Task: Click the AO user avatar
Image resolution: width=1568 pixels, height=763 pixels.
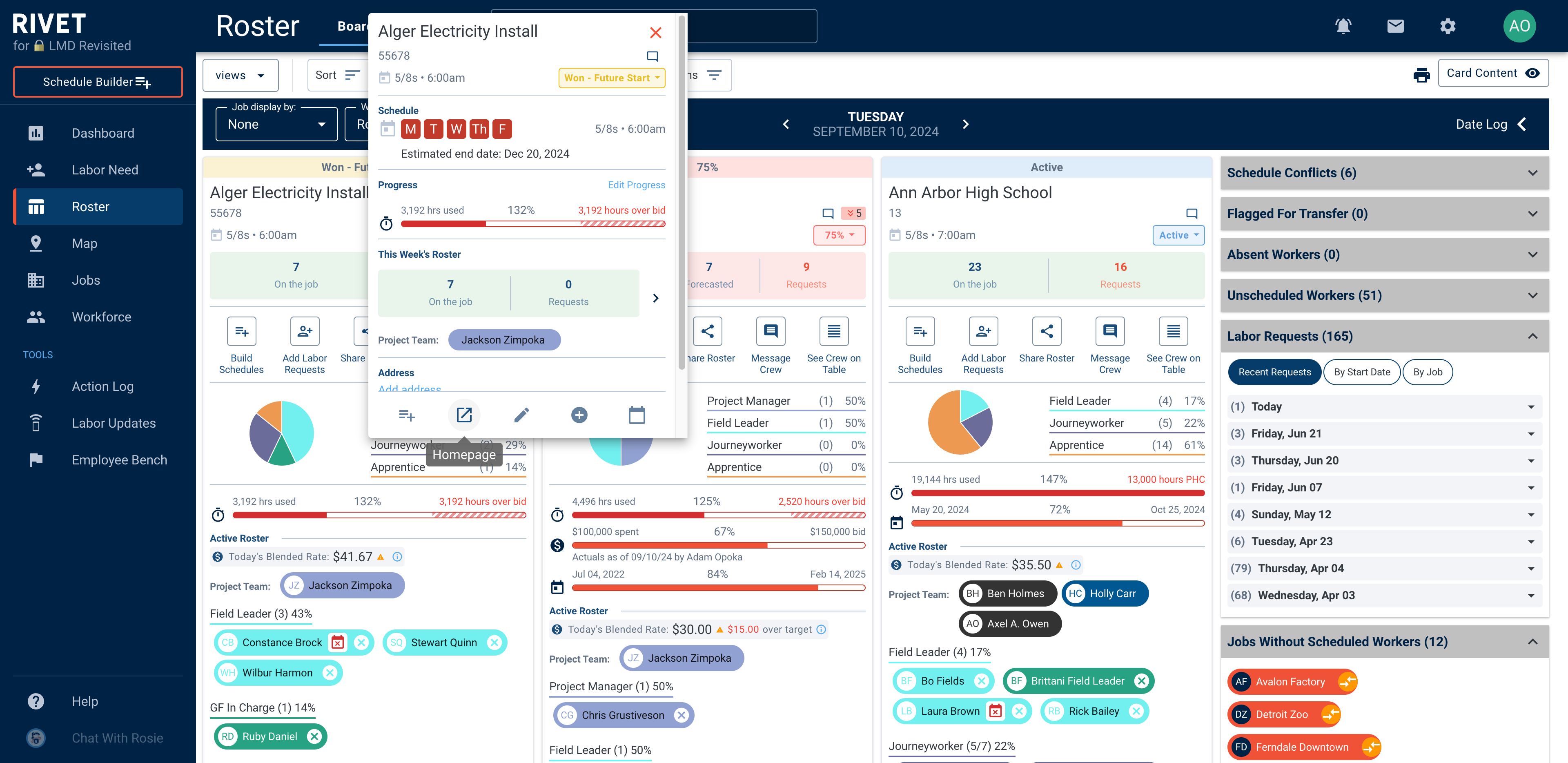Action: [1519, 26]
